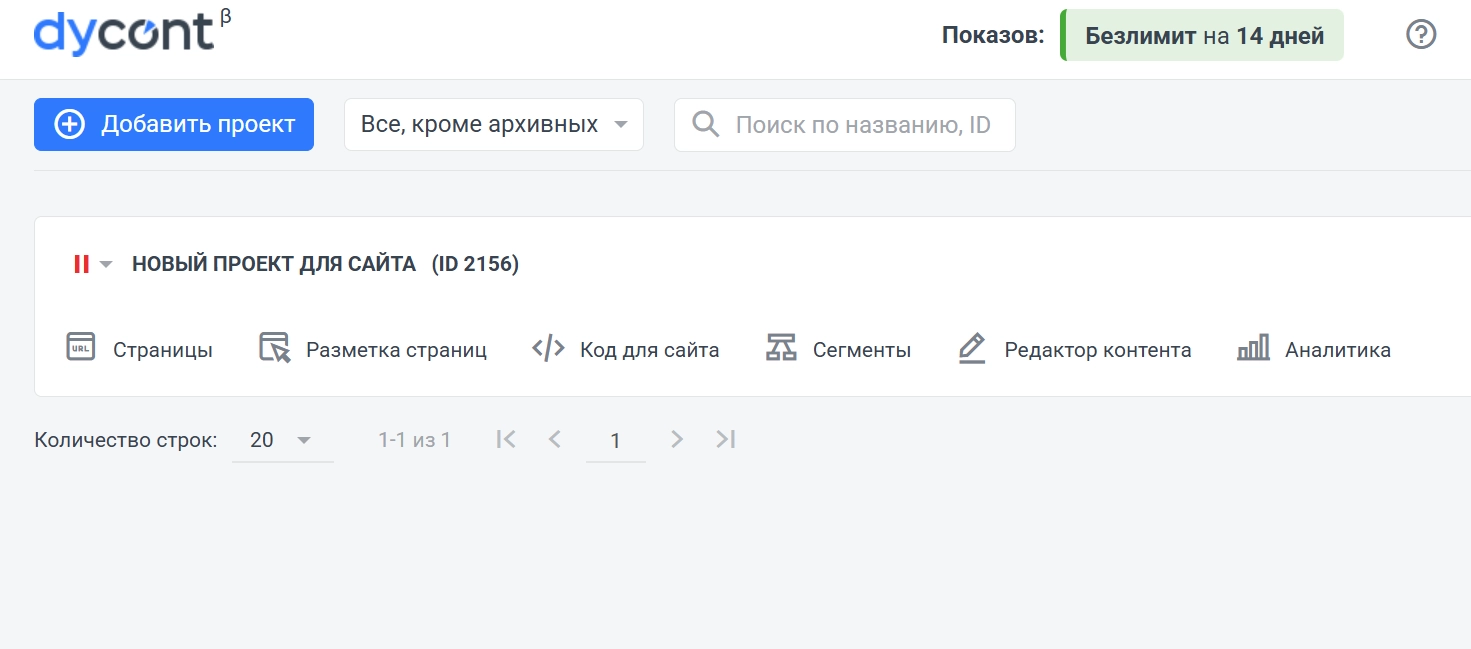Open the Все, кроме архивных filter dropdown
Image resolution: width=1471 pixels, height=649 pixels.
tap(493, 125)
